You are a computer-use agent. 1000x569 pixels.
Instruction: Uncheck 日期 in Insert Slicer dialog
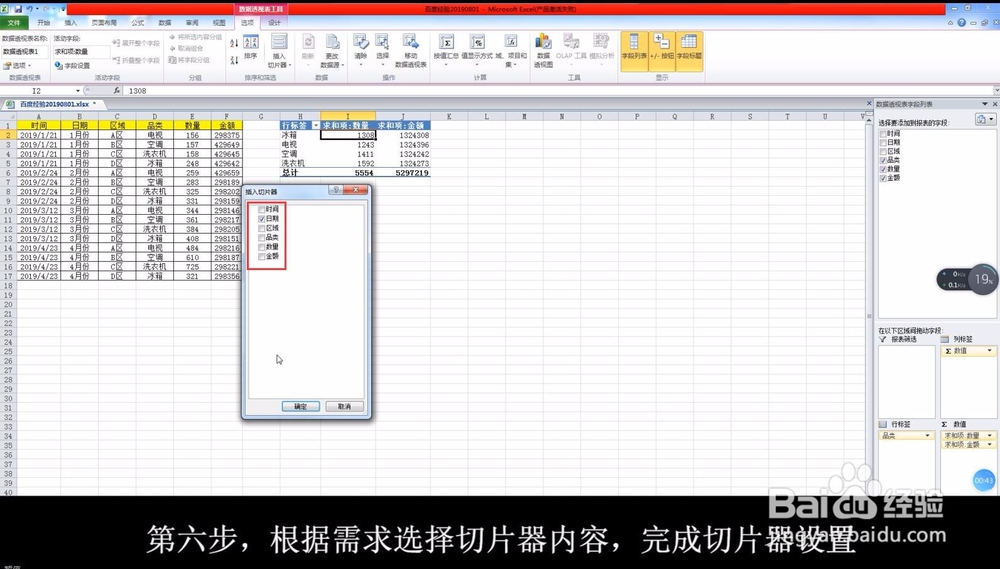point(261,219)
